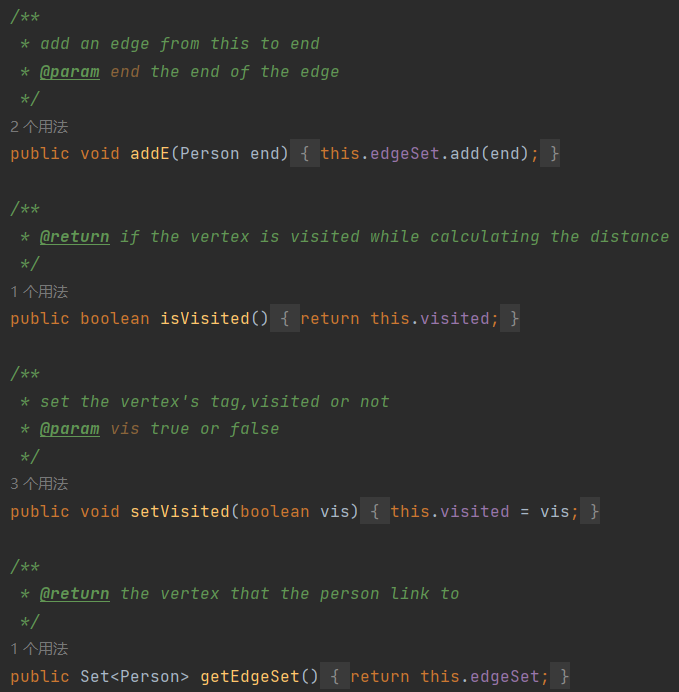Open the usages hint above addE method

pyautogui.click(x=39, y=127)
